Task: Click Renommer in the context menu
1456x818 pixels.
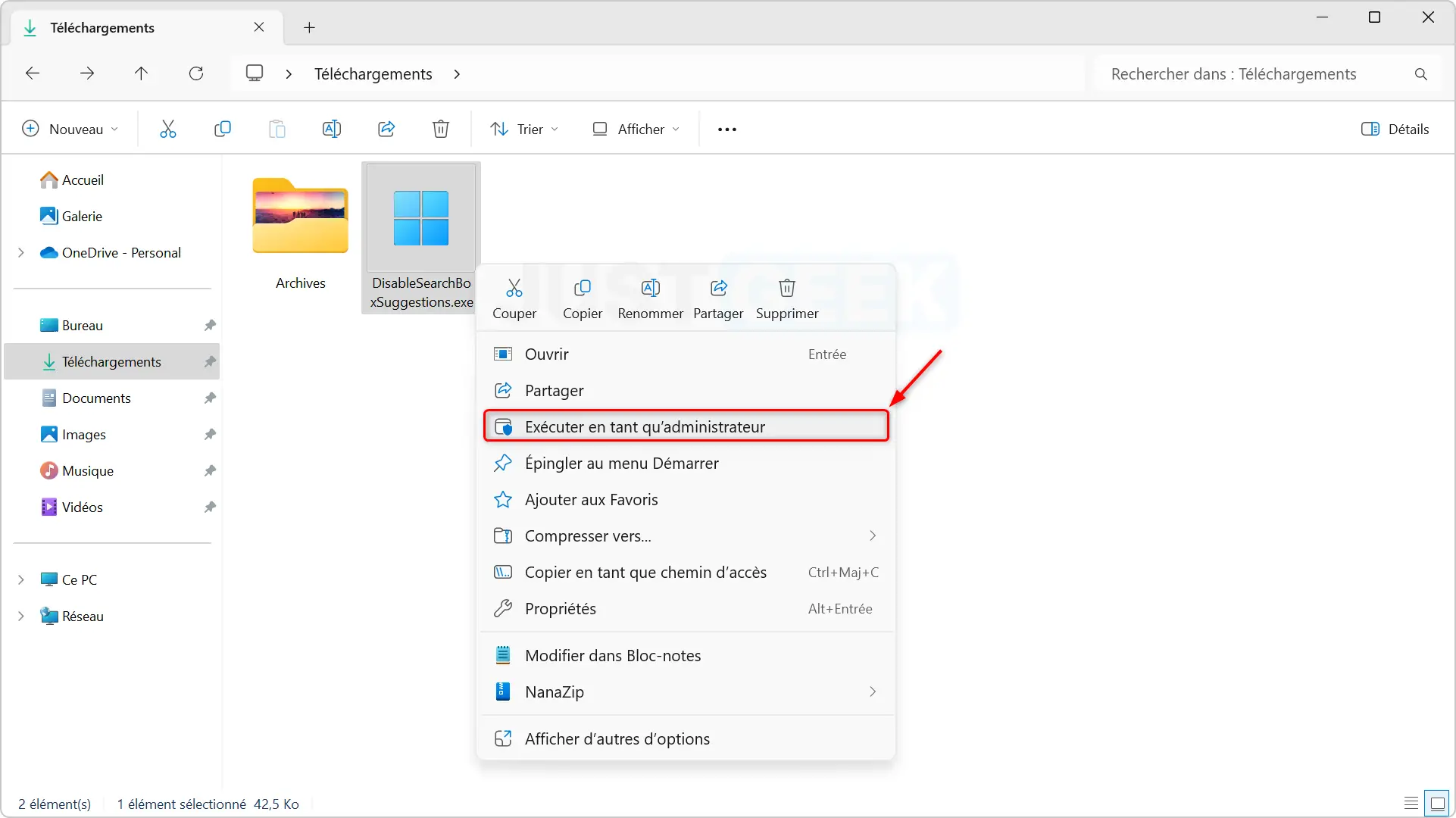Action: pos(651,299)
